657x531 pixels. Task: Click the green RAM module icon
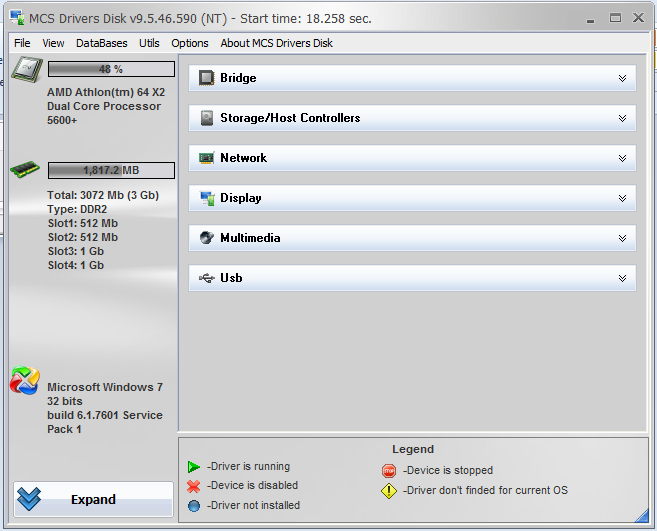25,169
